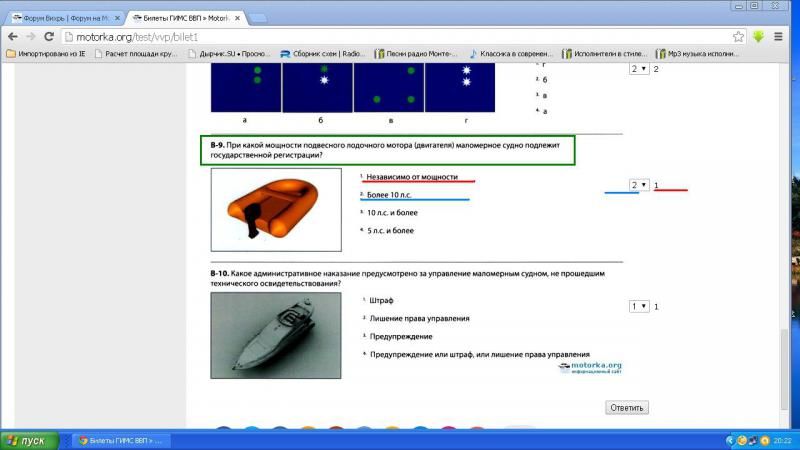Click the green download arrow extension icon
The width and height of the screenshot is (800, 450).
[x=759, y=36]
